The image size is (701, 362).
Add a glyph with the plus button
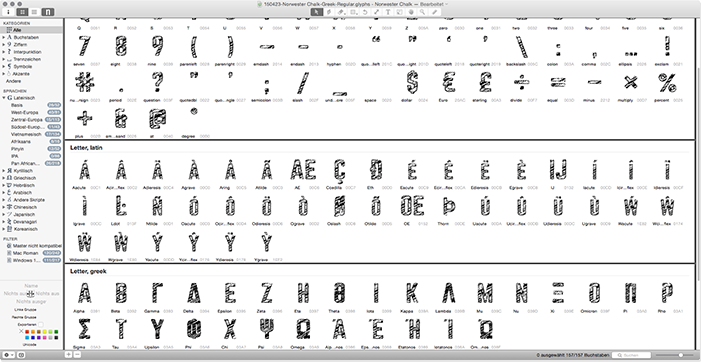point(68,354)
